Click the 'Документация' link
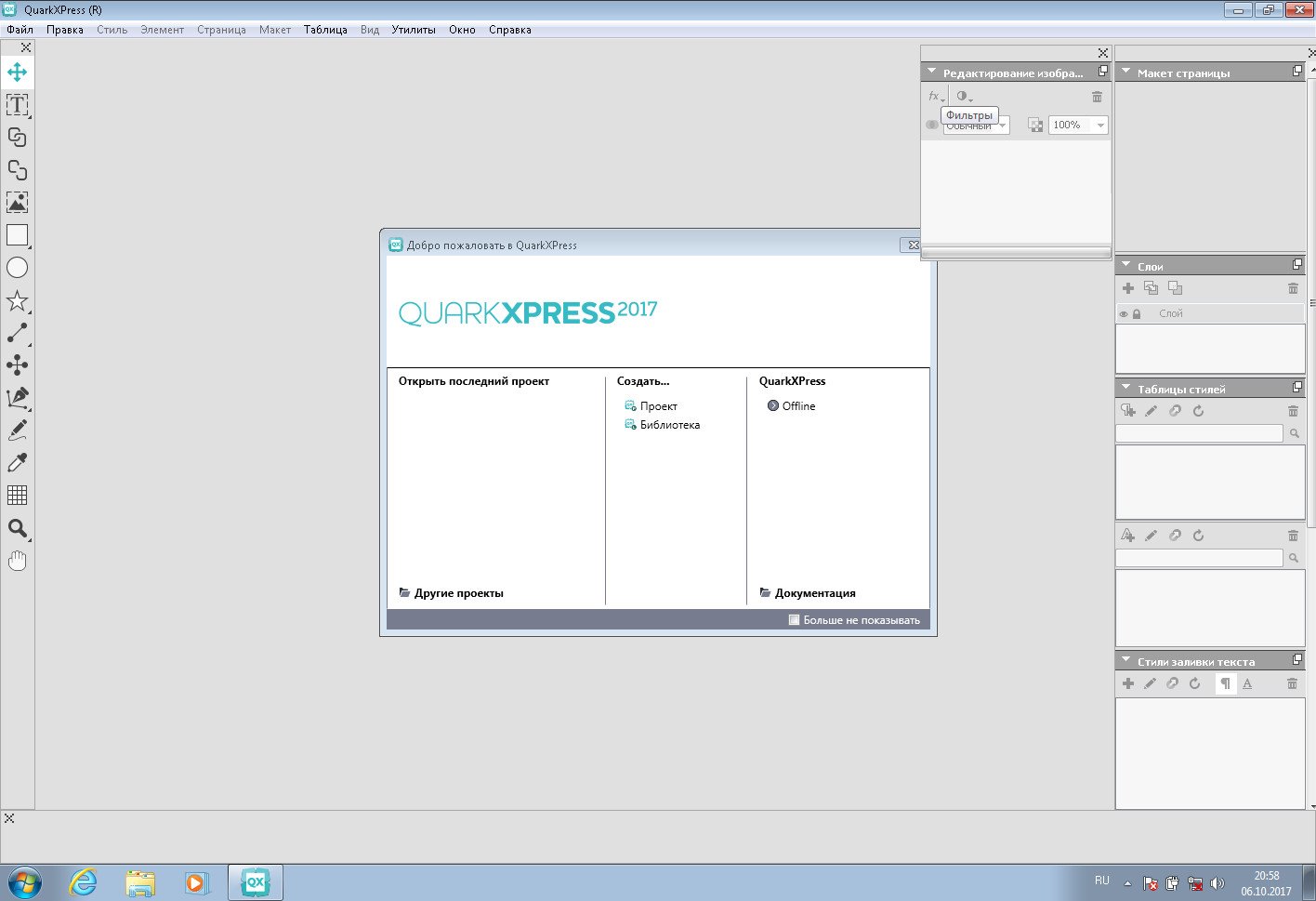 pos(814,593)
